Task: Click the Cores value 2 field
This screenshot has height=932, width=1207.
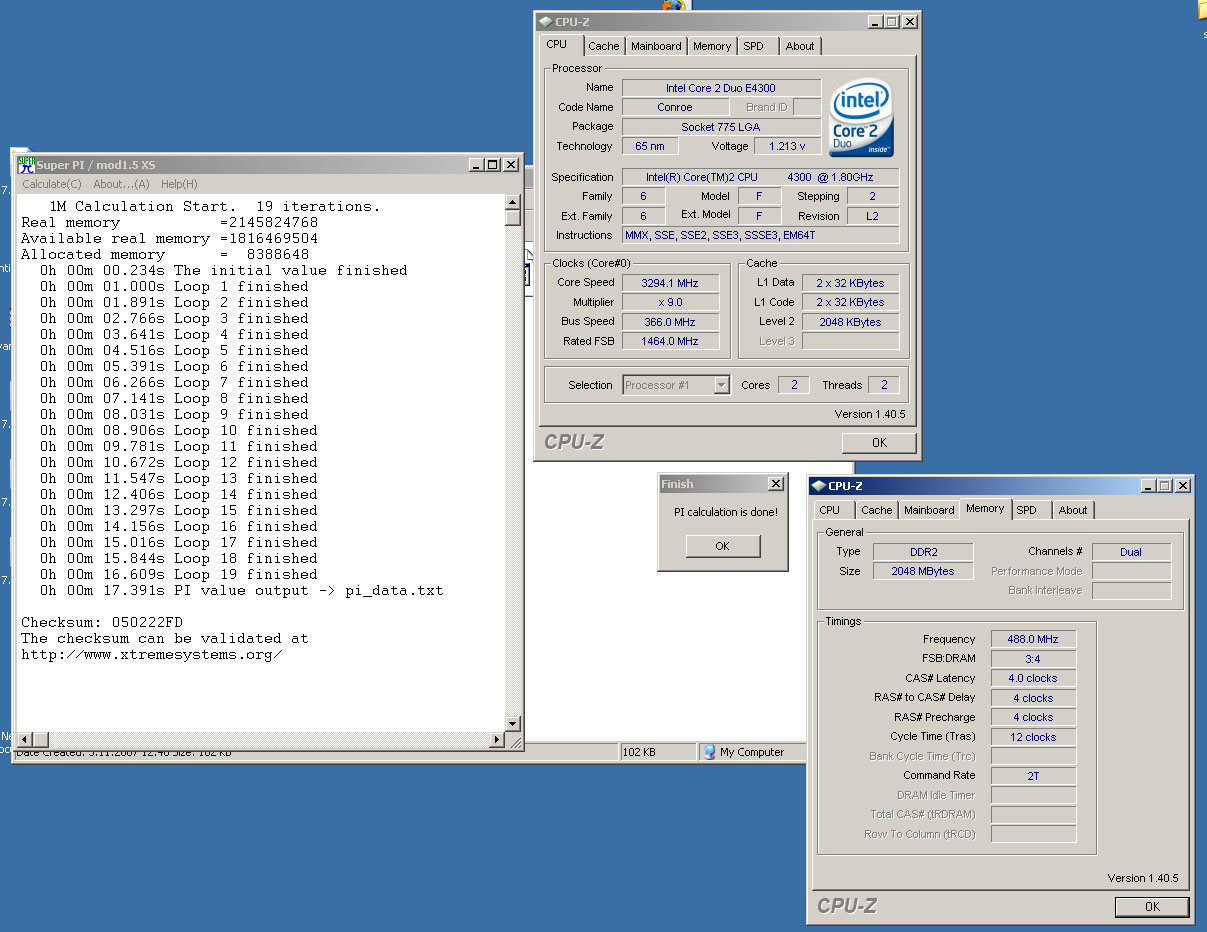Action: point(794,385)
